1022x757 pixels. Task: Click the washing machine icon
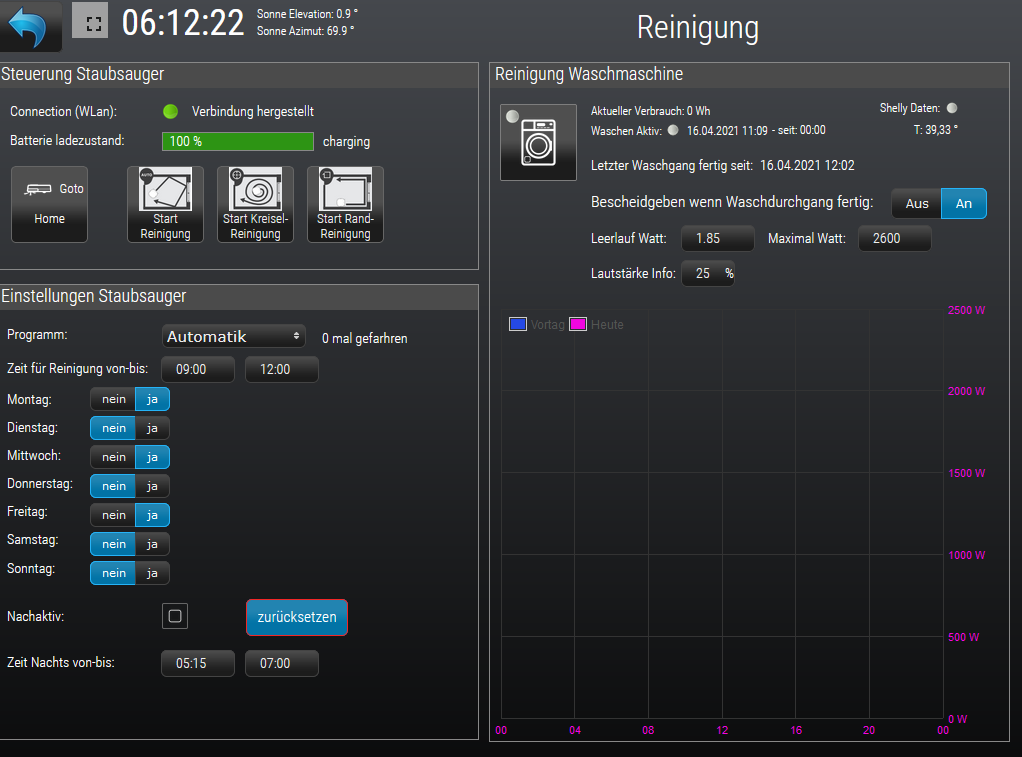538,142
